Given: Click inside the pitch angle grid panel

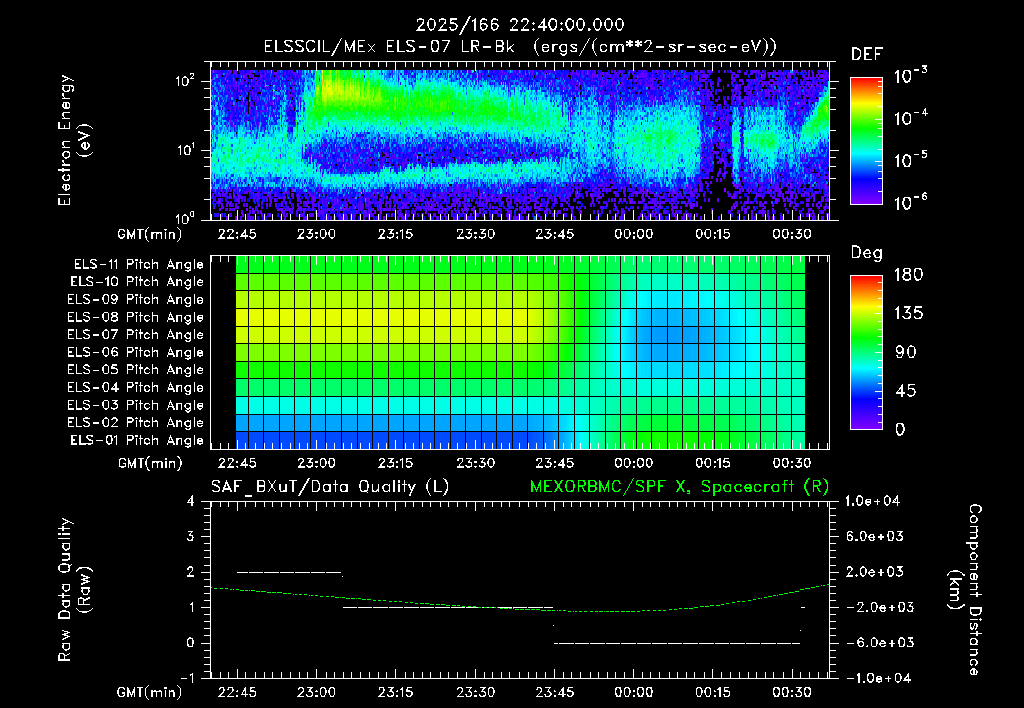Looking at the screenshot, I should click(x=520, y=352).
